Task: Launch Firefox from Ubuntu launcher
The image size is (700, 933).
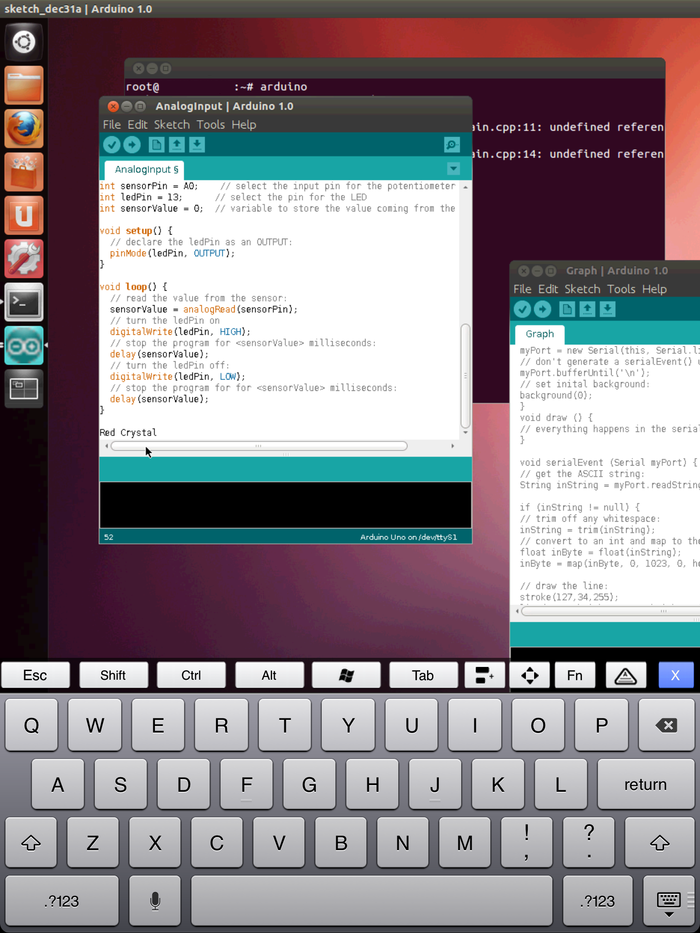Action: pos(24,129)
